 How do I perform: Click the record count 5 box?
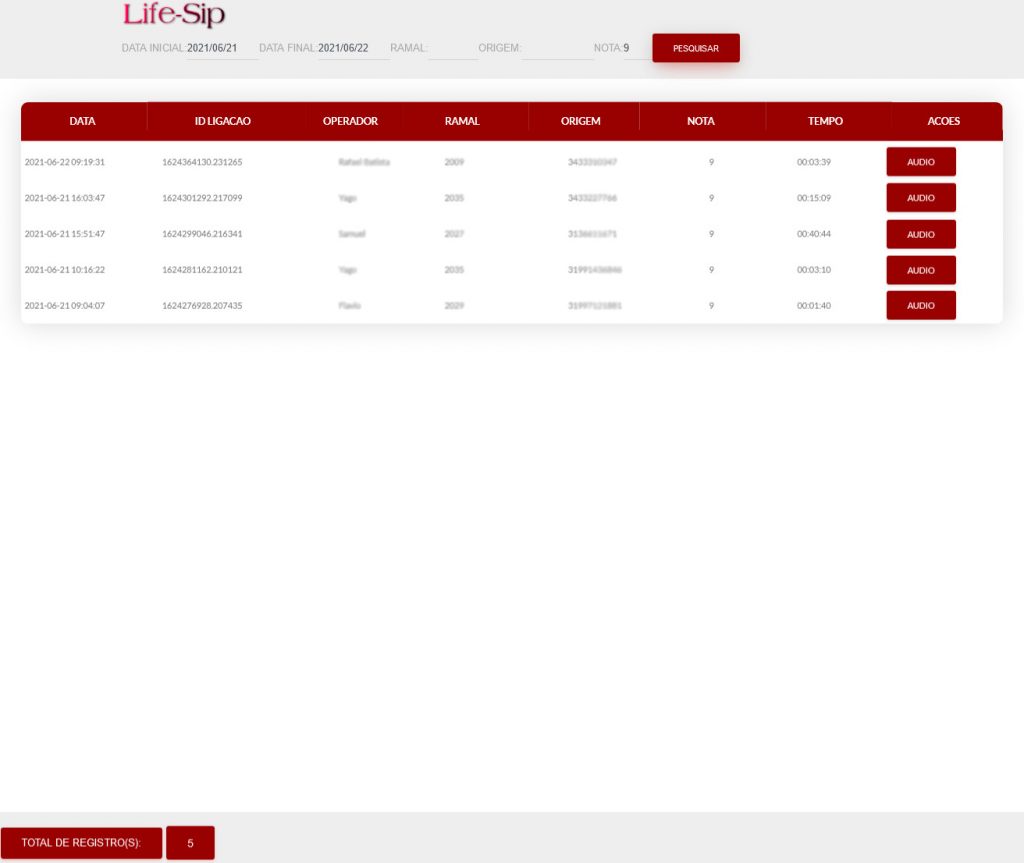[190, 843]
